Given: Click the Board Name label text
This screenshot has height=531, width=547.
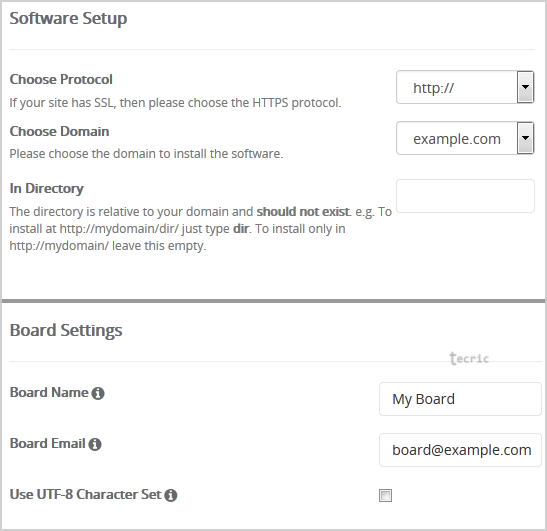Looking at the screenshot, I should tap(49, 392).
